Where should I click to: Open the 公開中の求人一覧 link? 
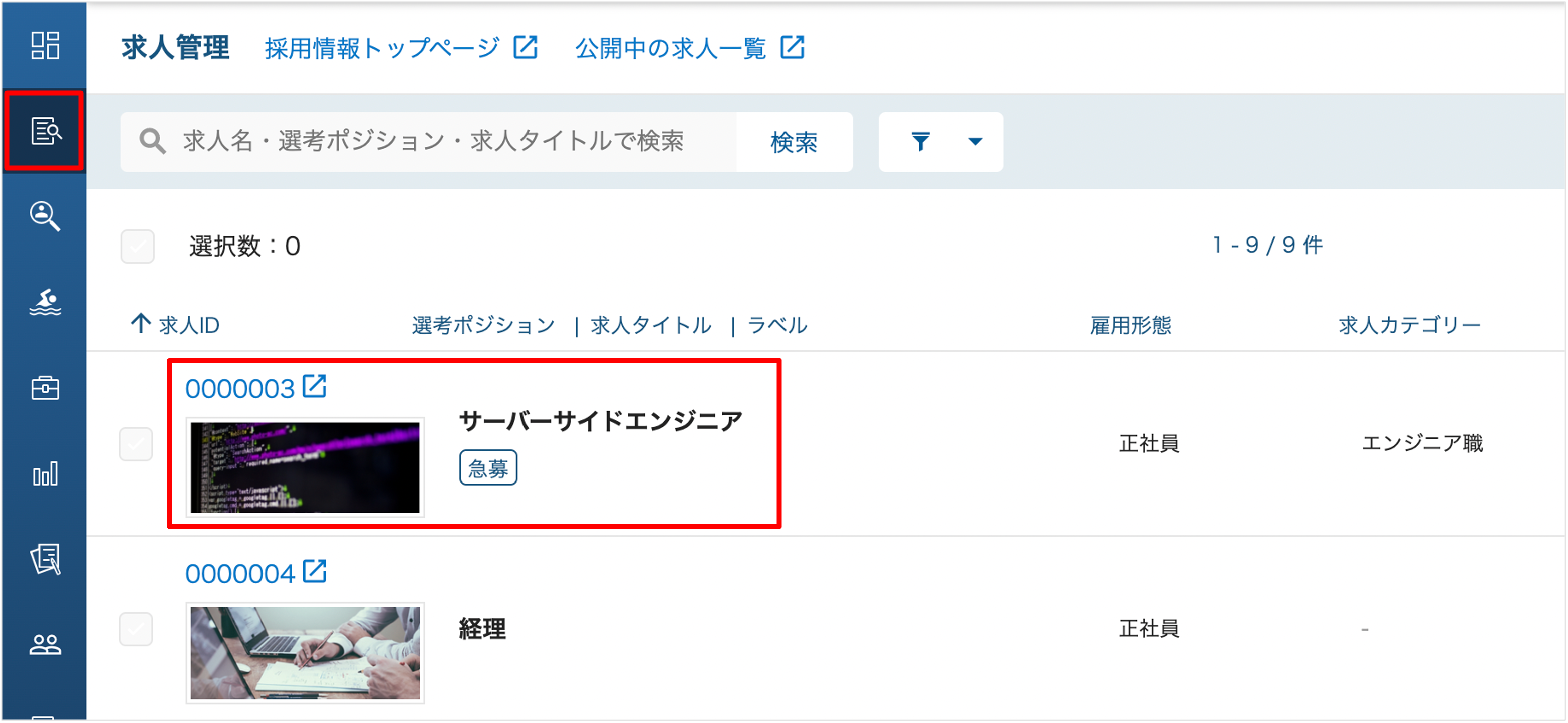pyautogui.click(x=689, y=48)
